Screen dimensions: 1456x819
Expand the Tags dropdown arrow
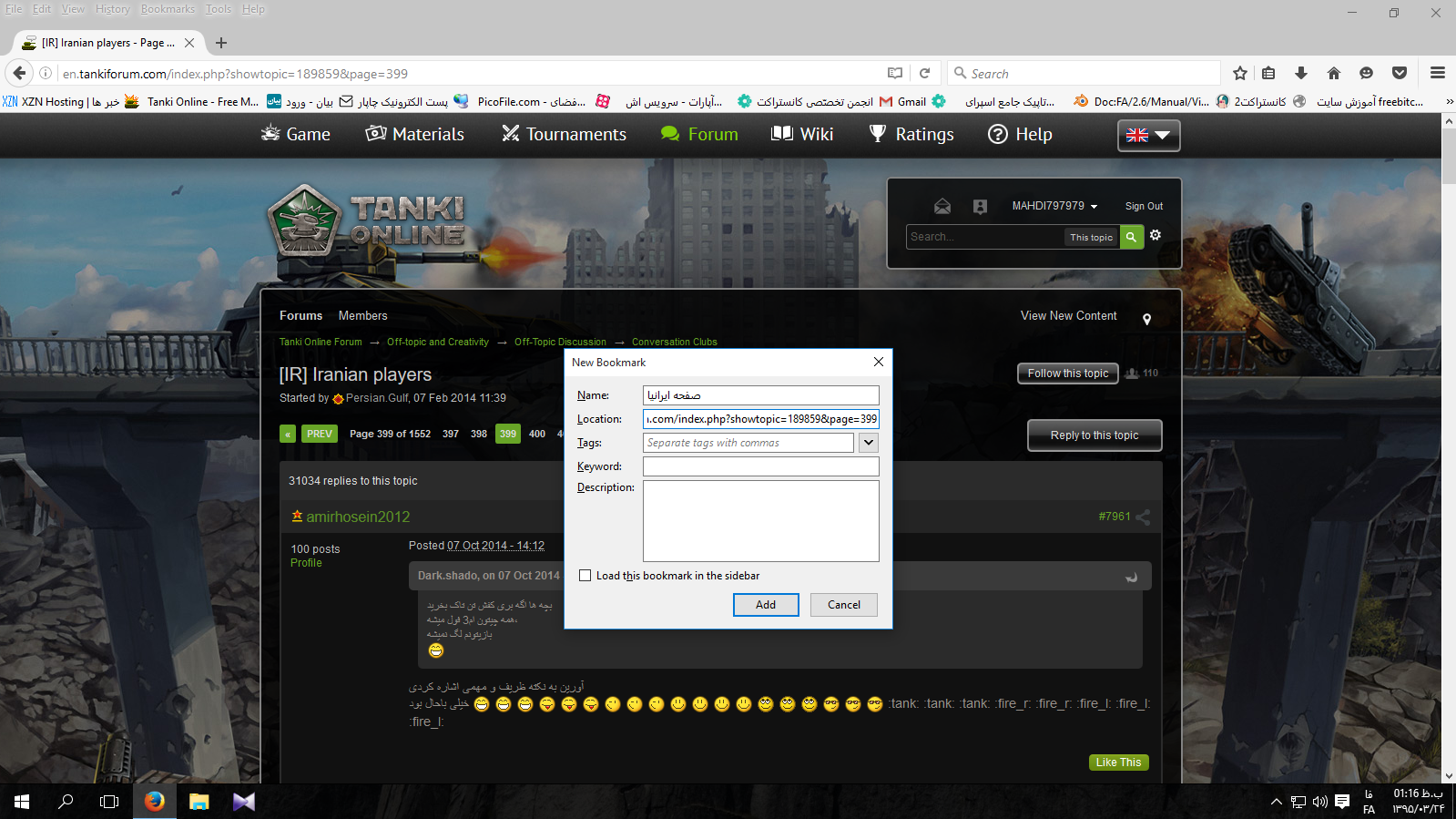[x=869, y=443]
